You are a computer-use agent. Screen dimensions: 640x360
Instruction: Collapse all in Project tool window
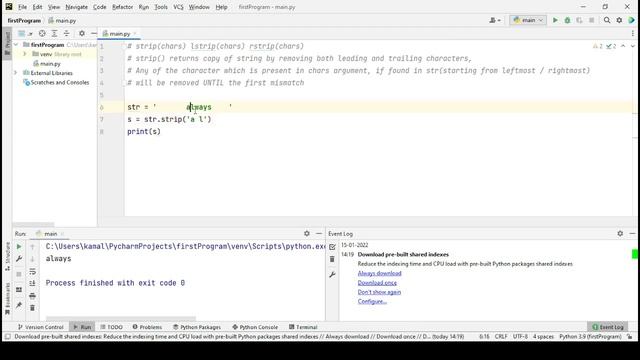coord(66,33)
